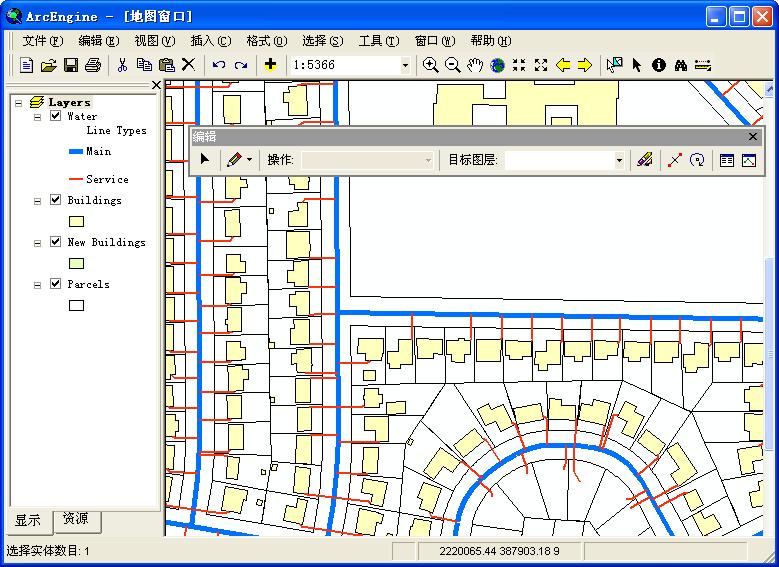
Task: Go back to previous extent arrow
Action: pos(563,65)
